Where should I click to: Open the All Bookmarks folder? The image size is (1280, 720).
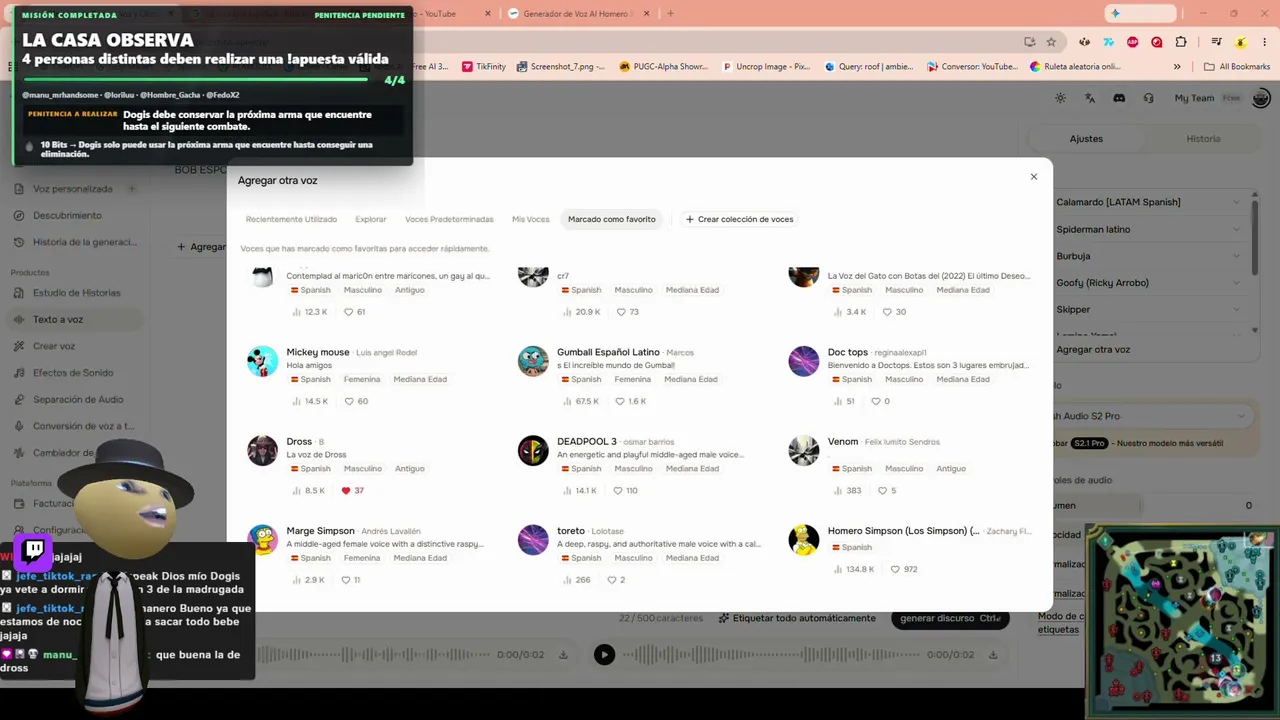(x=1237, y=67)
